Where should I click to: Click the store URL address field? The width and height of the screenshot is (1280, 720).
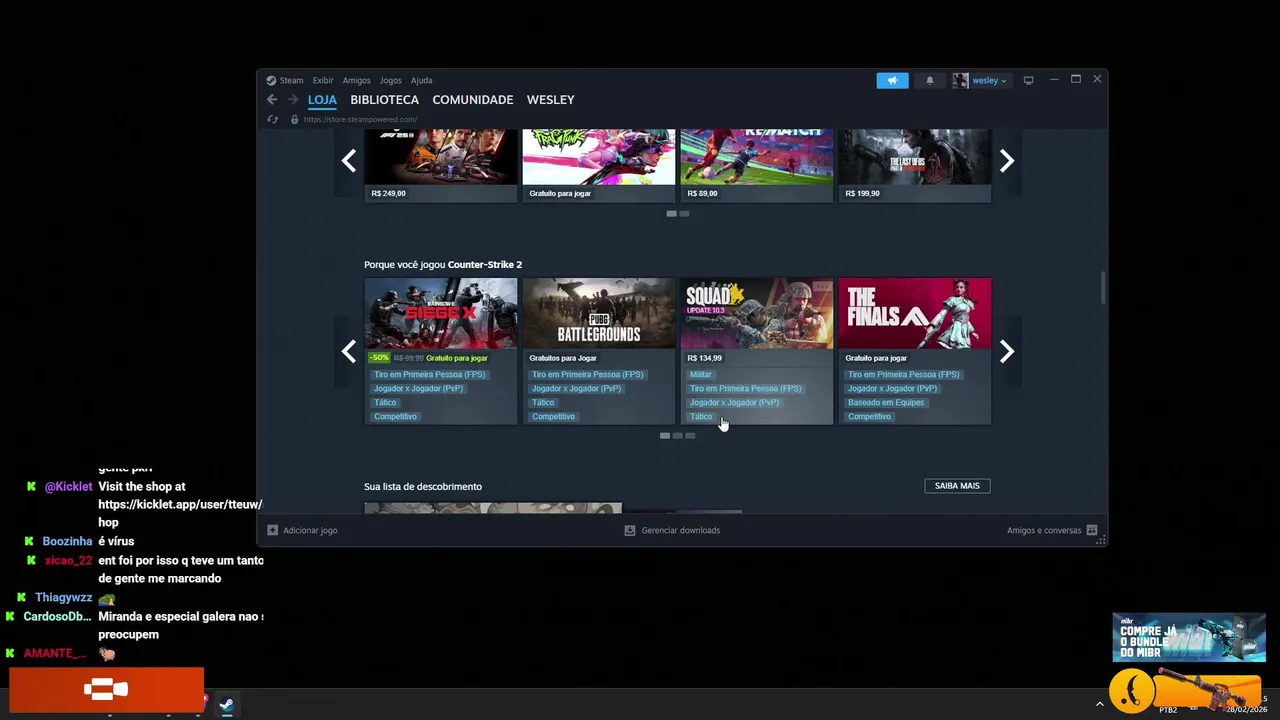(x=360, y=119)
